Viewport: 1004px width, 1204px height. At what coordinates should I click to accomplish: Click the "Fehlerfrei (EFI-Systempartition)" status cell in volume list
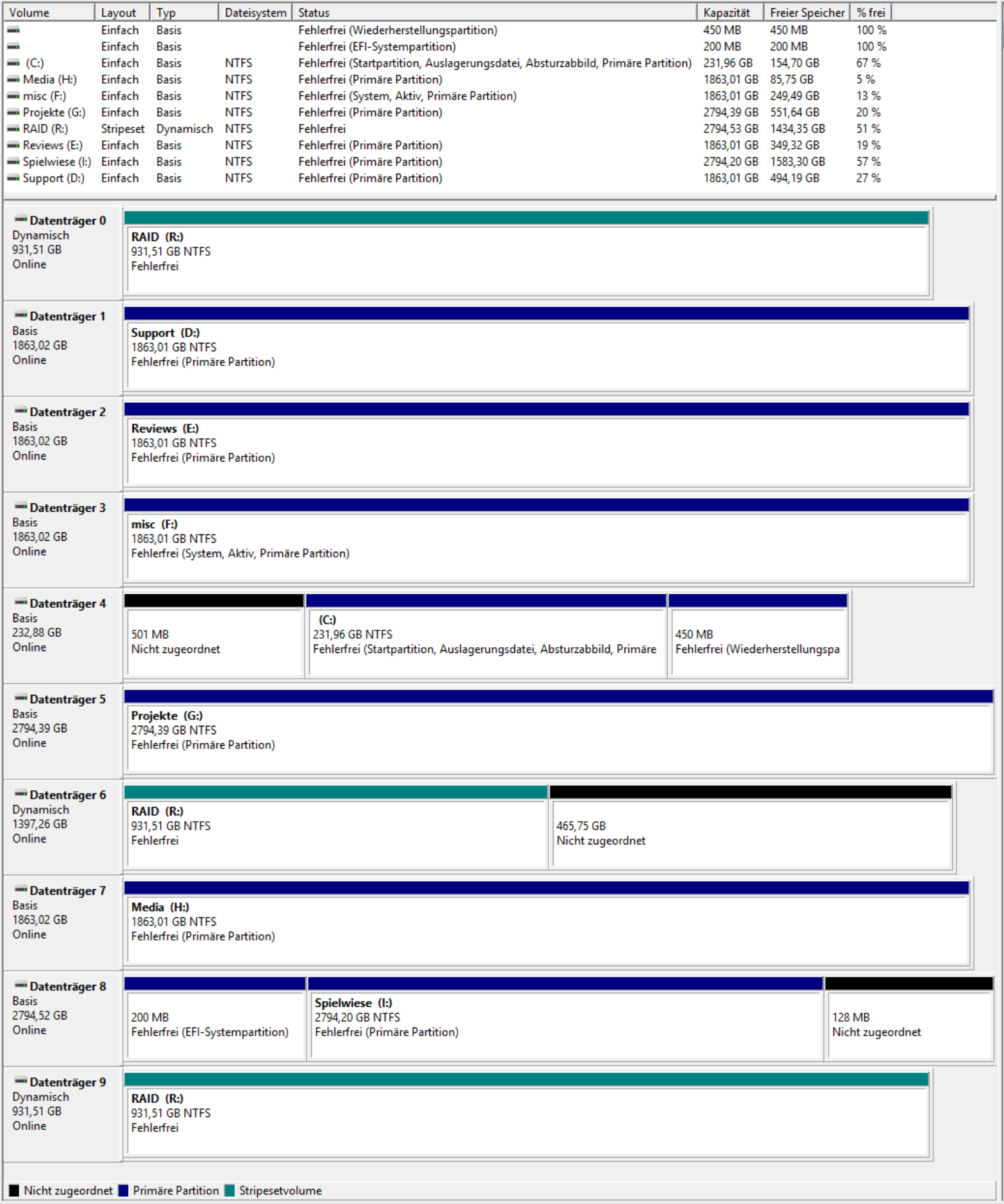[377, 46]
